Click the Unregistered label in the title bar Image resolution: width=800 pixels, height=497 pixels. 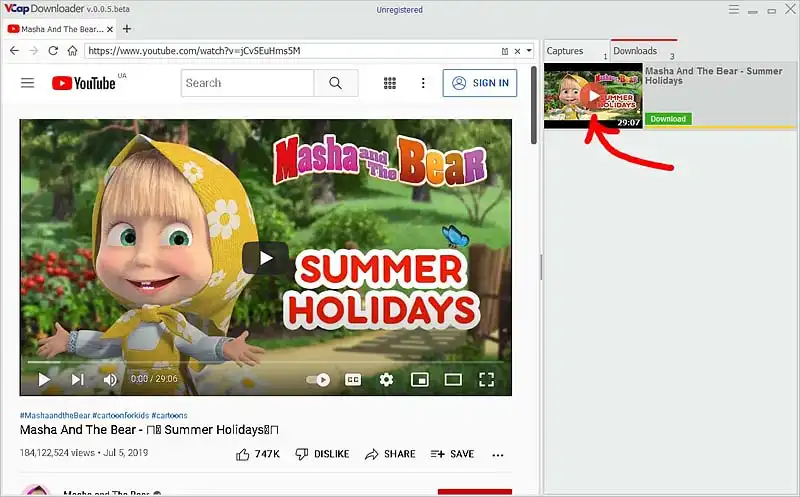399,10
